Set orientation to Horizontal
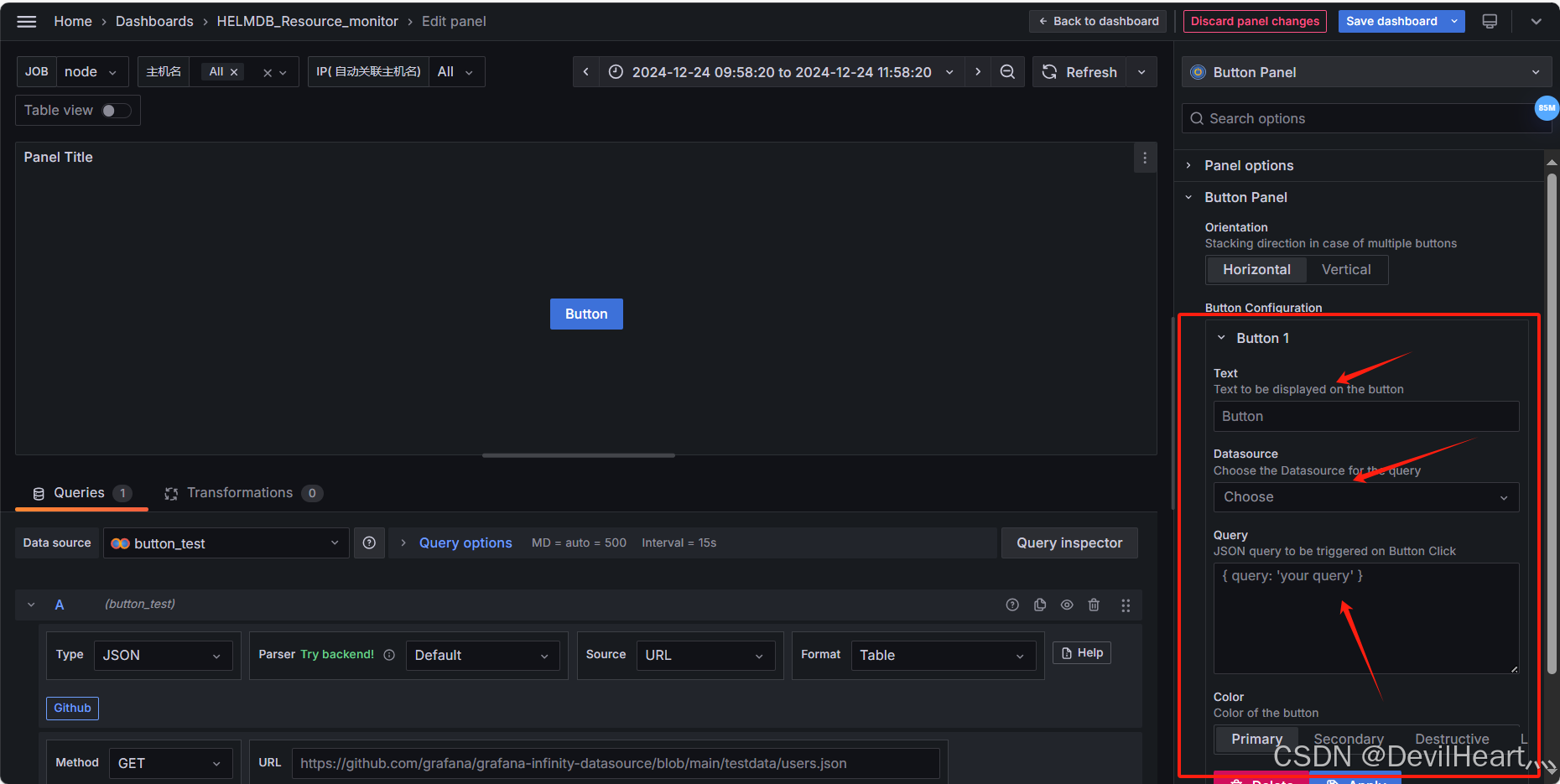 click(1256, 270)
